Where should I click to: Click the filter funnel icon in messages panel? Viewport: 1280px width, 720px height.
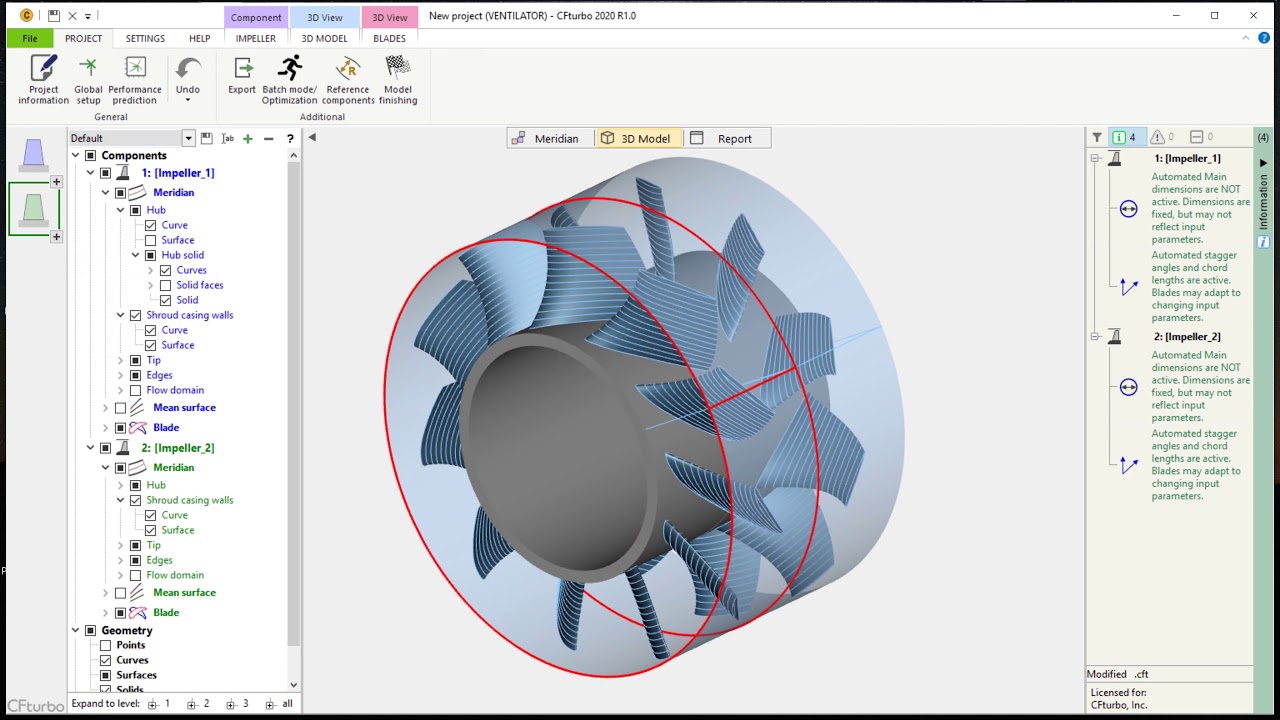point(1097,137)
